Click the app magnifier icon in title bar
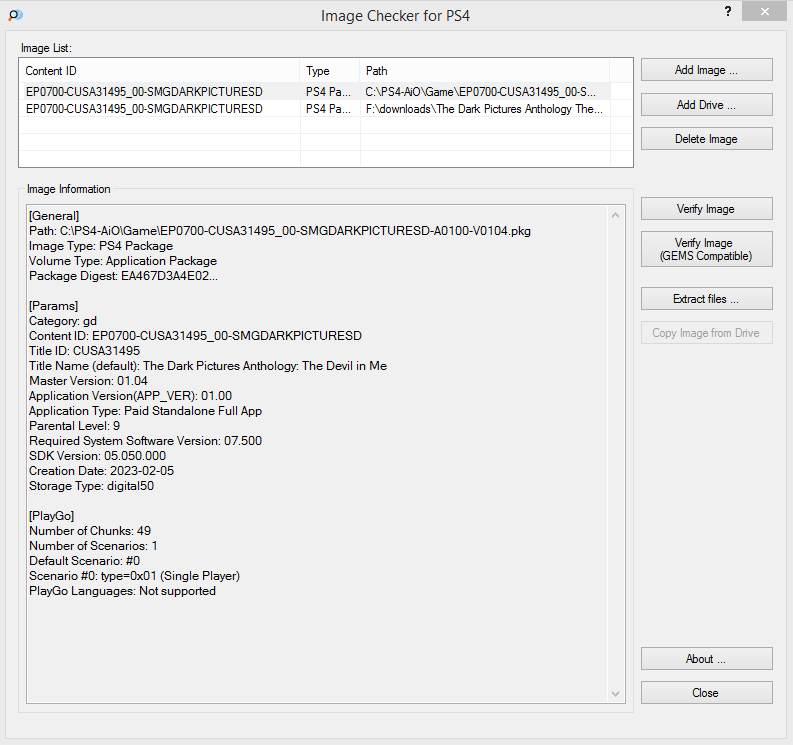Image resolution: width=793 pixels, height=745 pixels. pos(15,15)
